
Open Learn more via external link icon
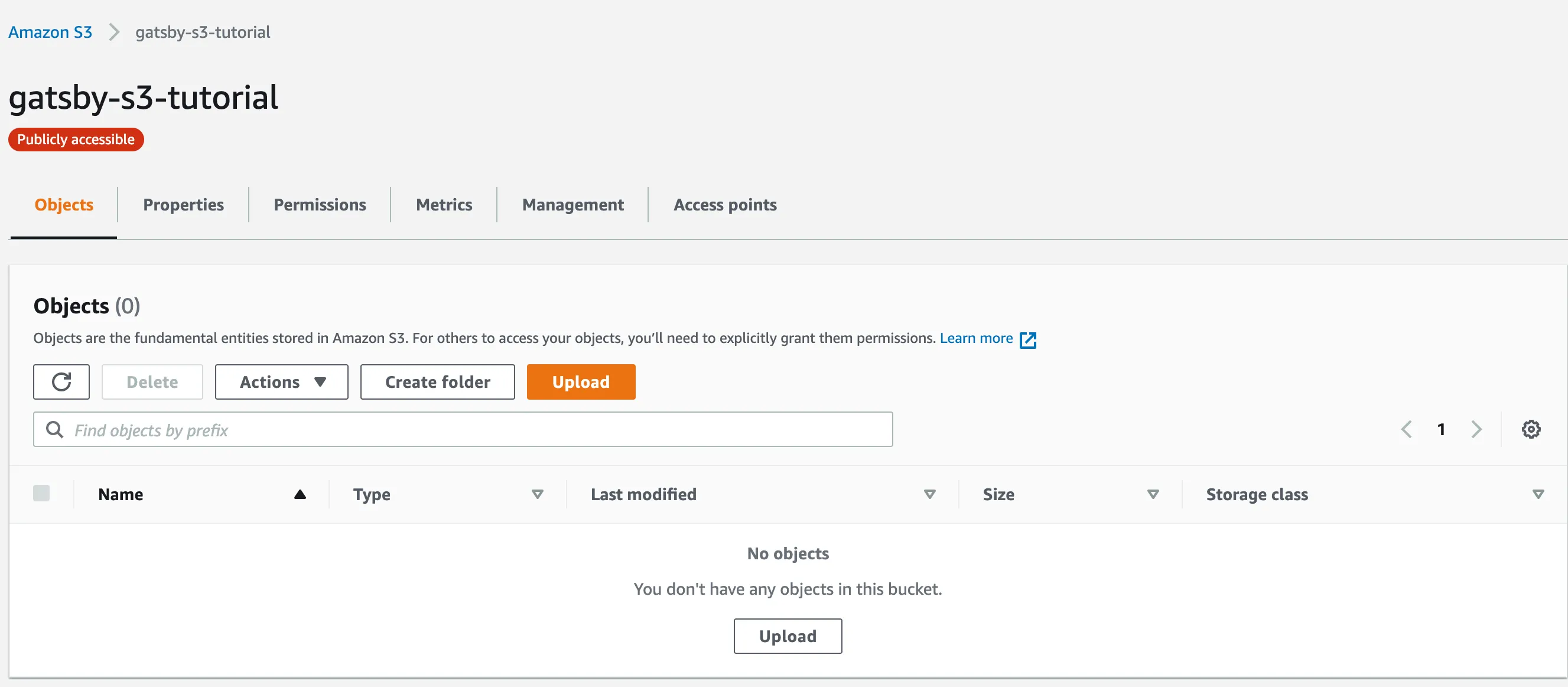coord(1029,339)
